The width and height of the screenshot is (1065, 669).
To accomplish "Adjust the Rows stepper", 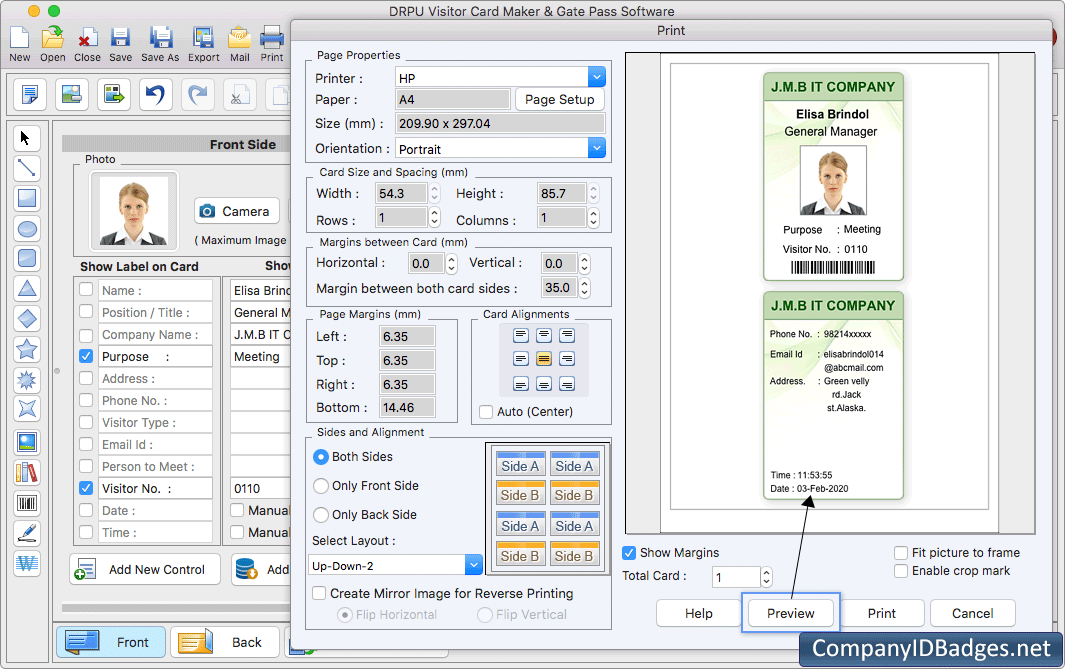I will (x=435, y=218).
